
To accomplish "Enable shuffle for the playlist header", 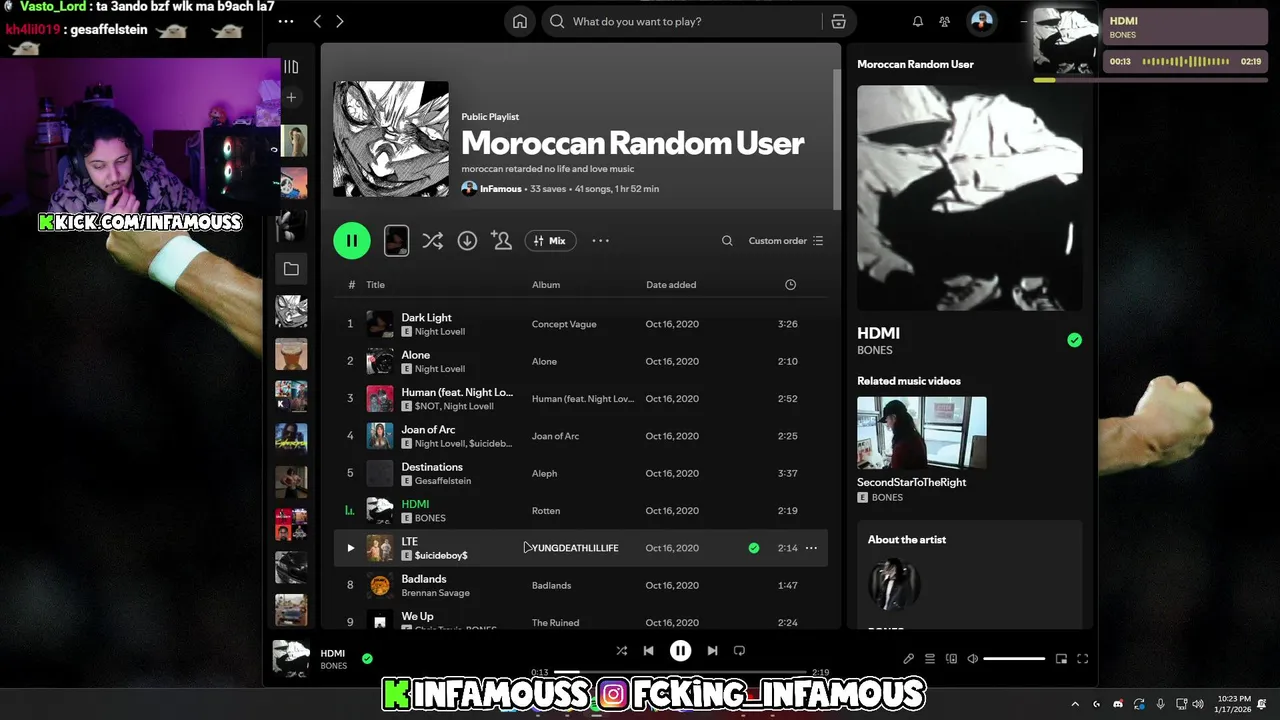I will tap(432, 240).
